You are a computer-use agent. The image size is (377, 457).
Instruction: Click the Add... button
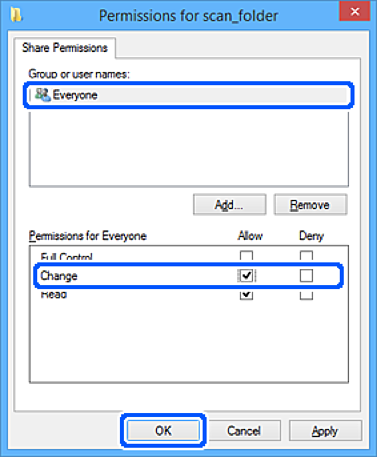coord(229,205)
